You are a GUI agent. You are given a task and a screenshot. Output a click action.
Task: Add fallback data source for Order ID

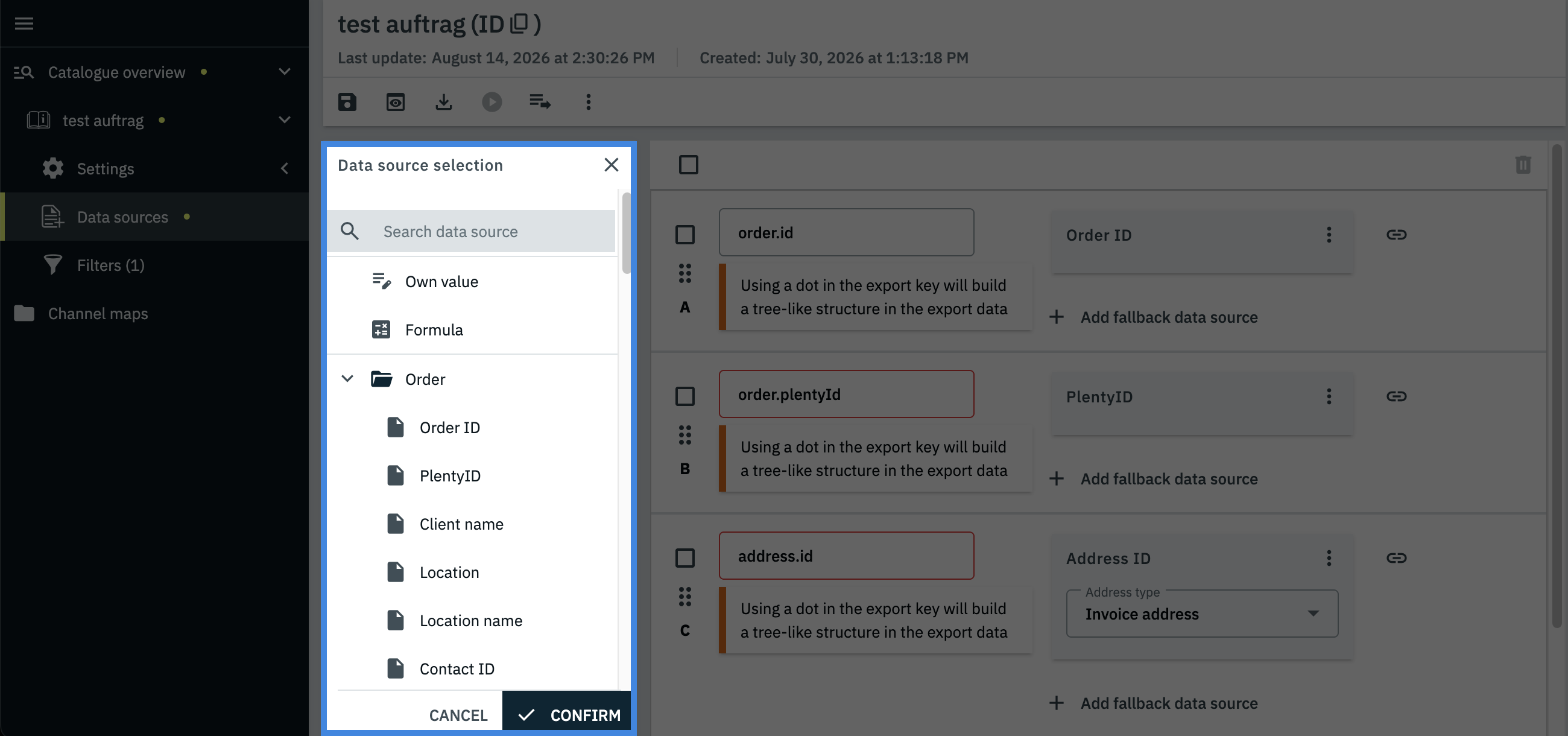(1154, 317)
